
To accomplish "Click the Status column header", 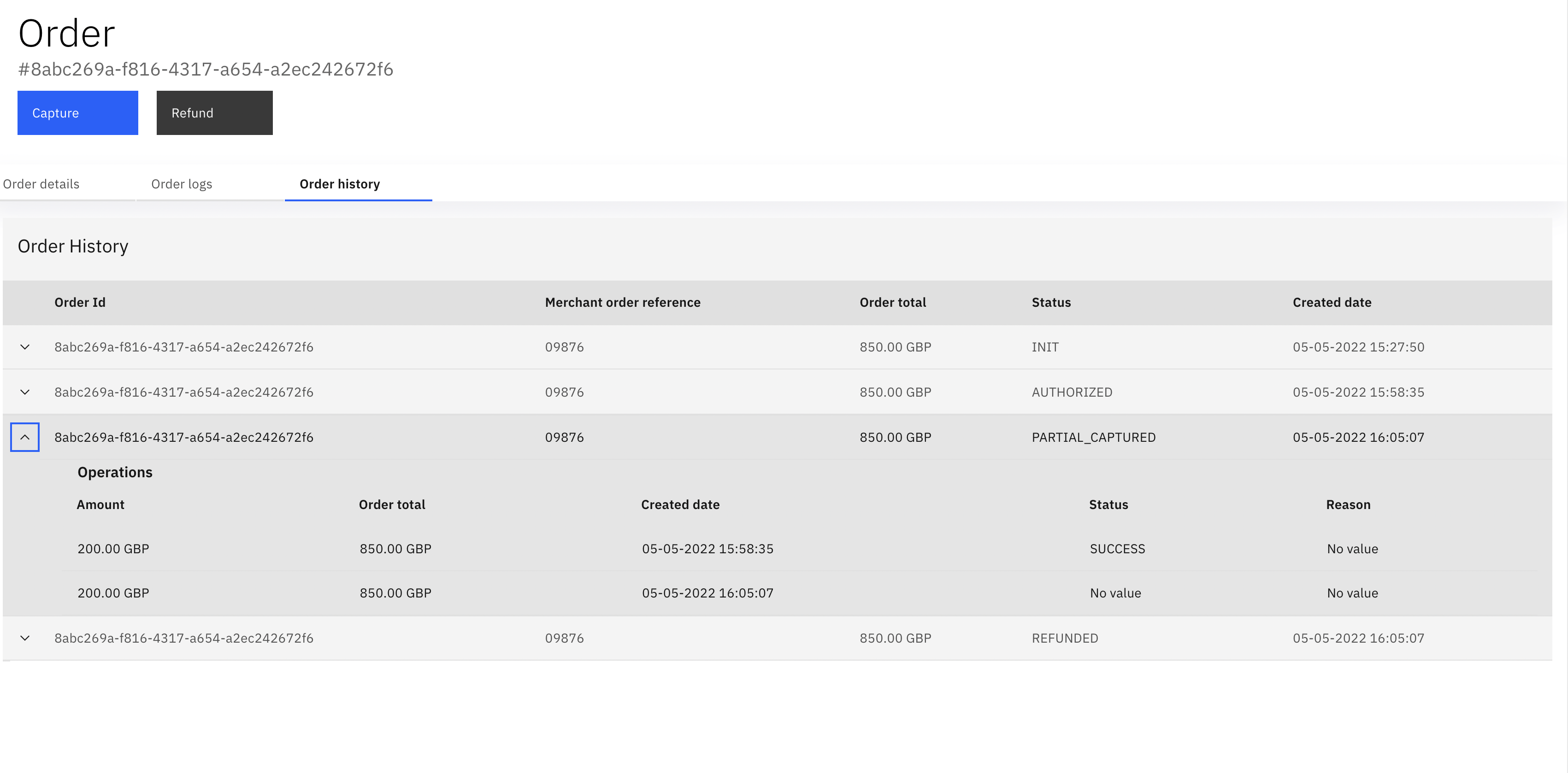I will 1050,302.
